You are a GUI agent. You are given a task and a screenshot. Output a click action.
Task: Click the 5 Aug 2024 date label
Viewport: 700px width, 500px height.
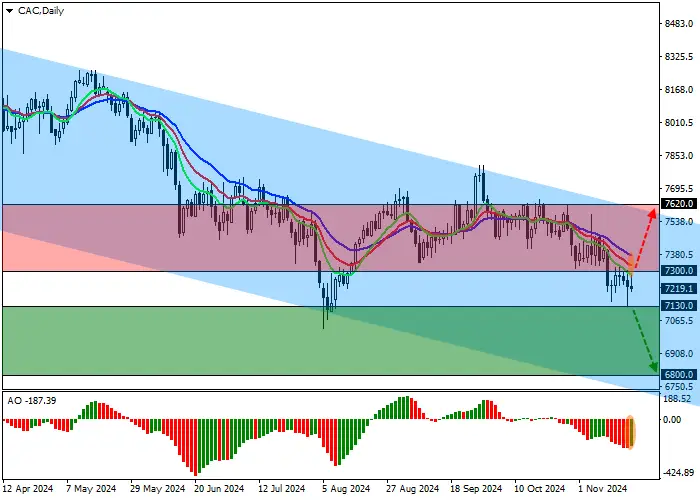tap(347, 489)
